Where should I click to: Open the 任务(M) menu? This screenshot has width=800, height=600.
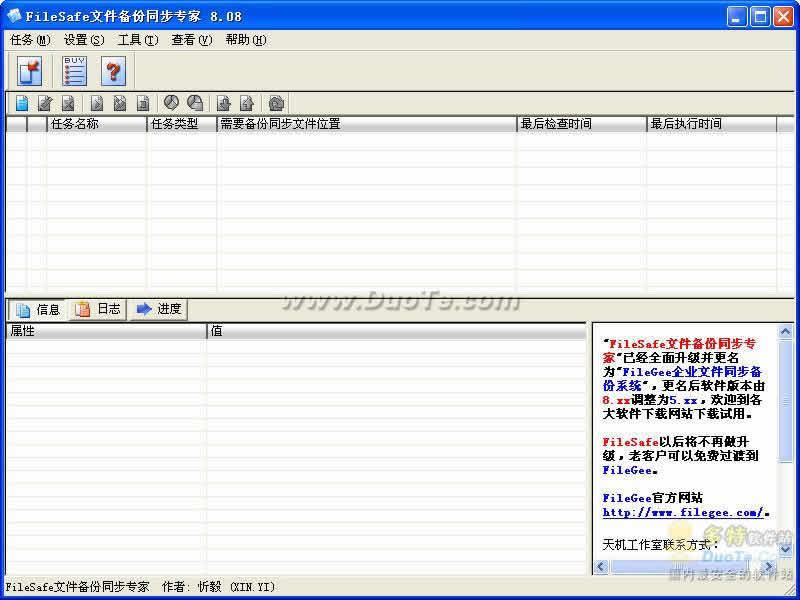pos(31,40)
